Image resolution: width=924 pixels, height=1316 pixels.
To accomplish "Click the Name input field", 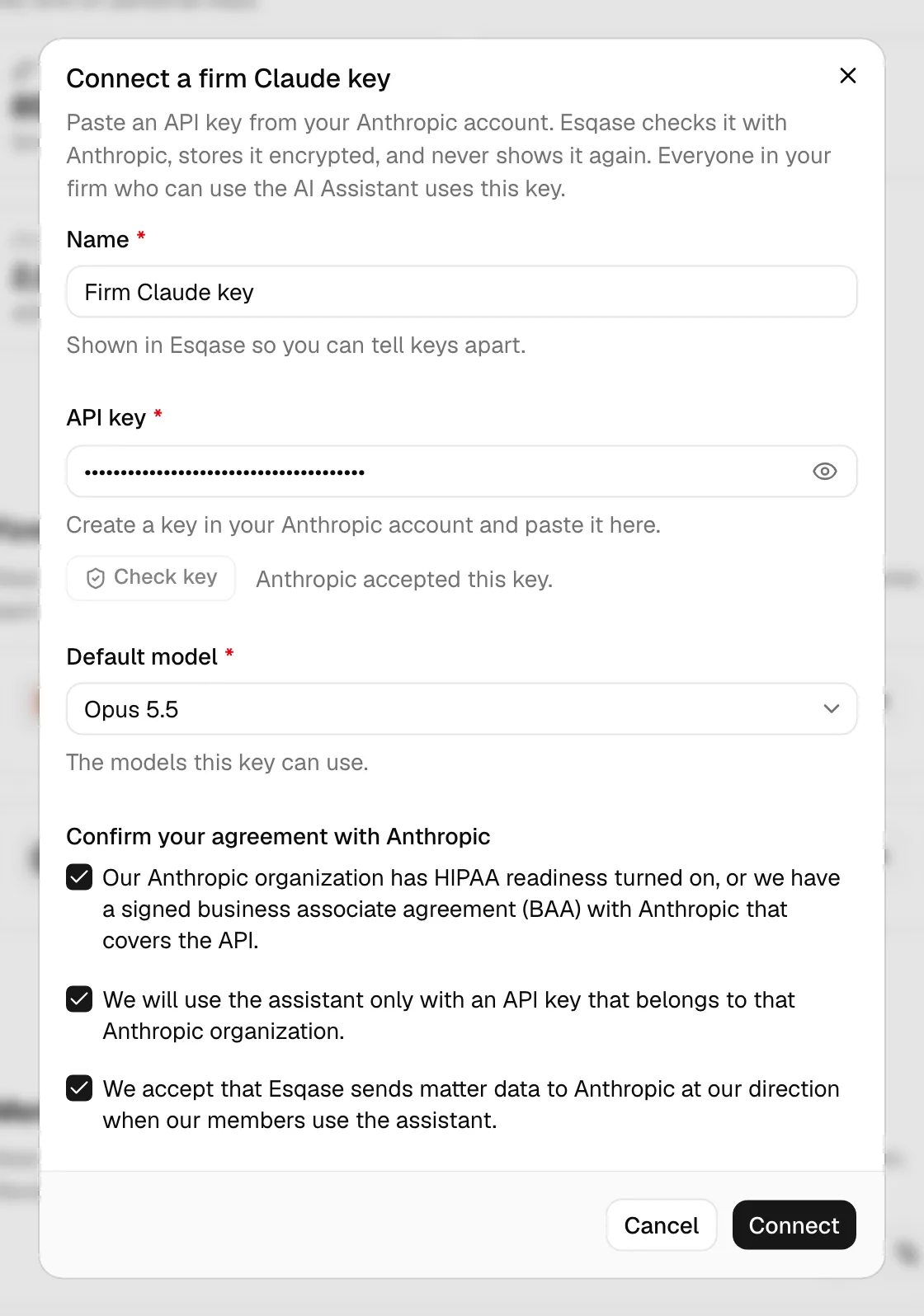I will (x=462, y=292).
